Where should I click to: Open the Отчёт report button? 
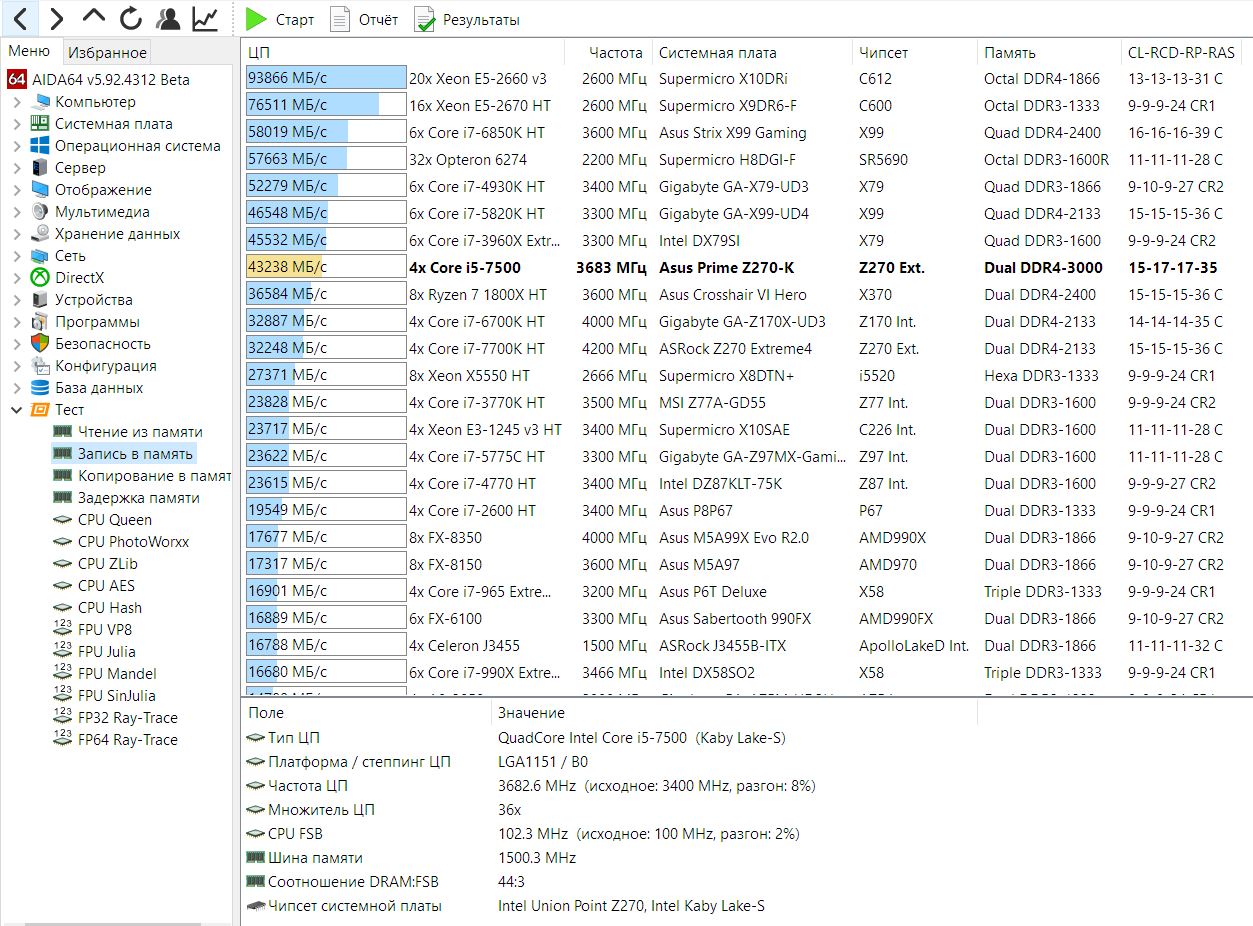pyautogui.click(x=364, y=19)
